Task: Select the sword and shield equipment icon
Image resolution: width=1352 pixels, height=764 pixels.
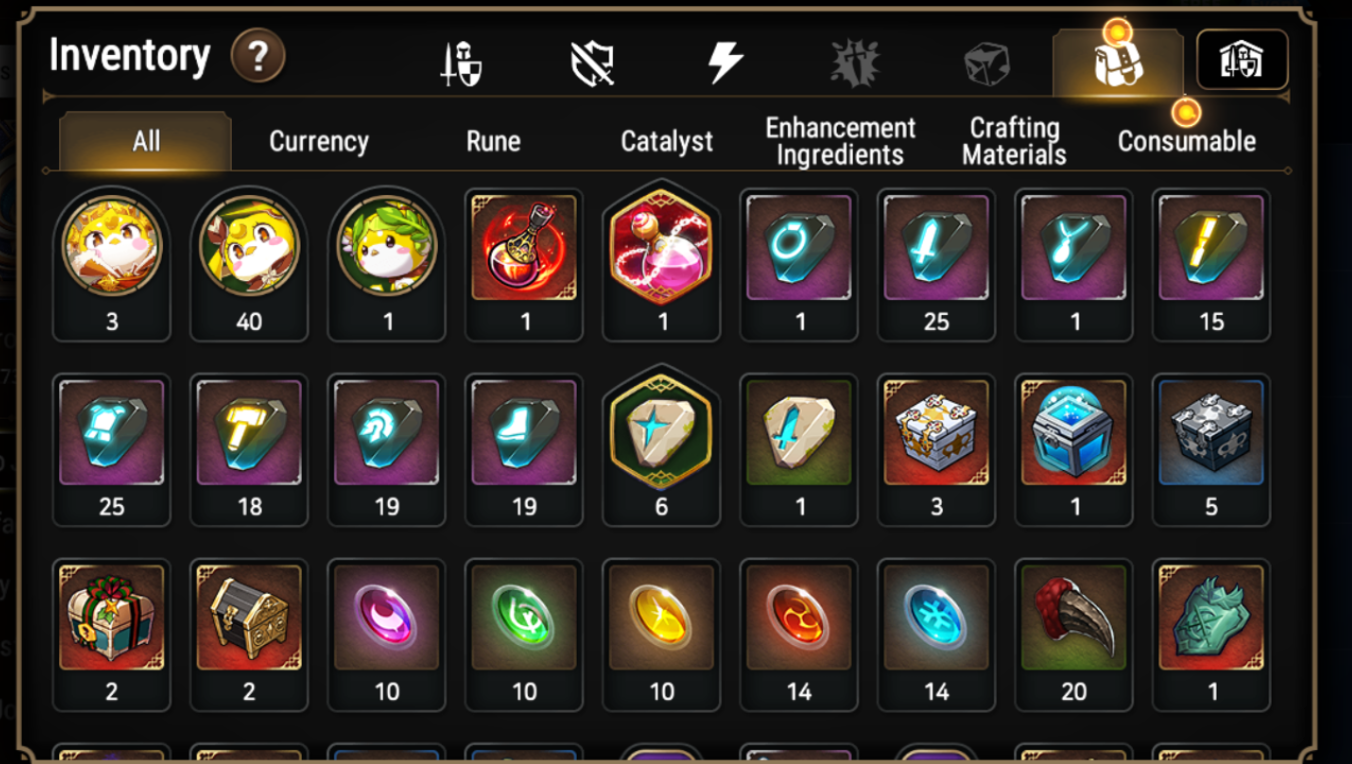Action: tap(462, 64)
